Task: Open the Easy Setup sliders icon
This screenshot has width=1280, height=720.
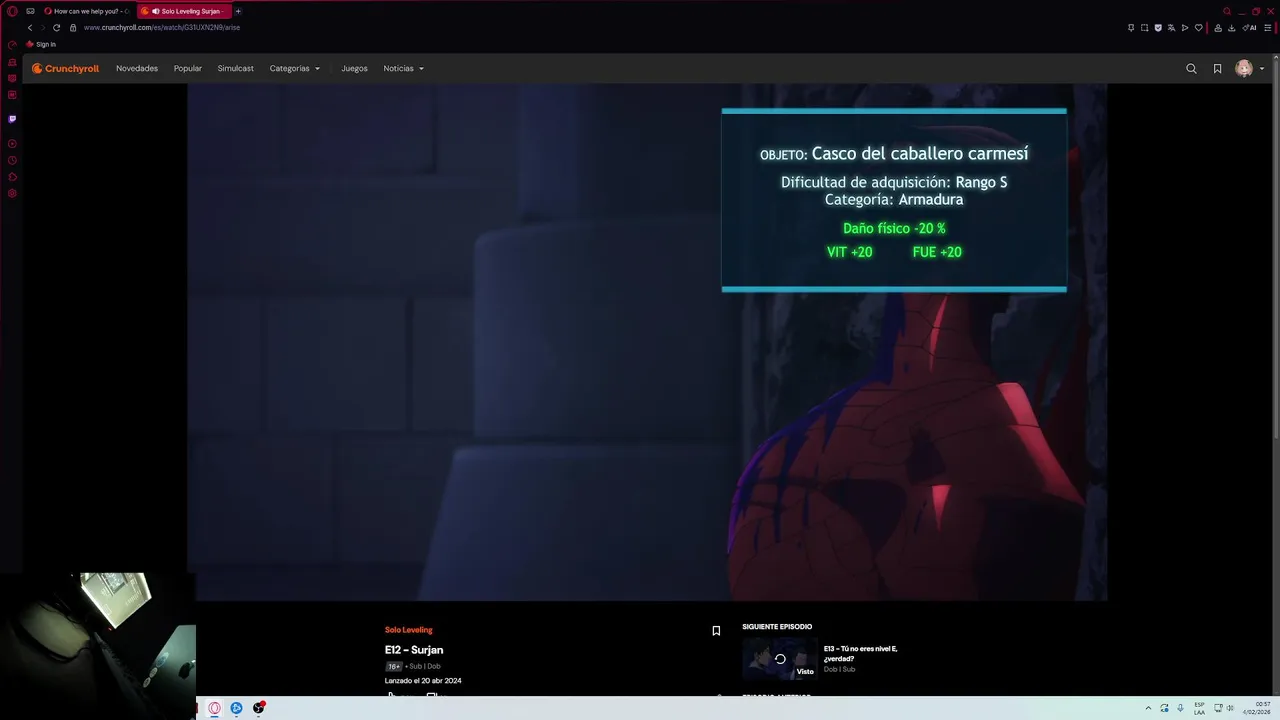Action: (x=1267, y=28)
